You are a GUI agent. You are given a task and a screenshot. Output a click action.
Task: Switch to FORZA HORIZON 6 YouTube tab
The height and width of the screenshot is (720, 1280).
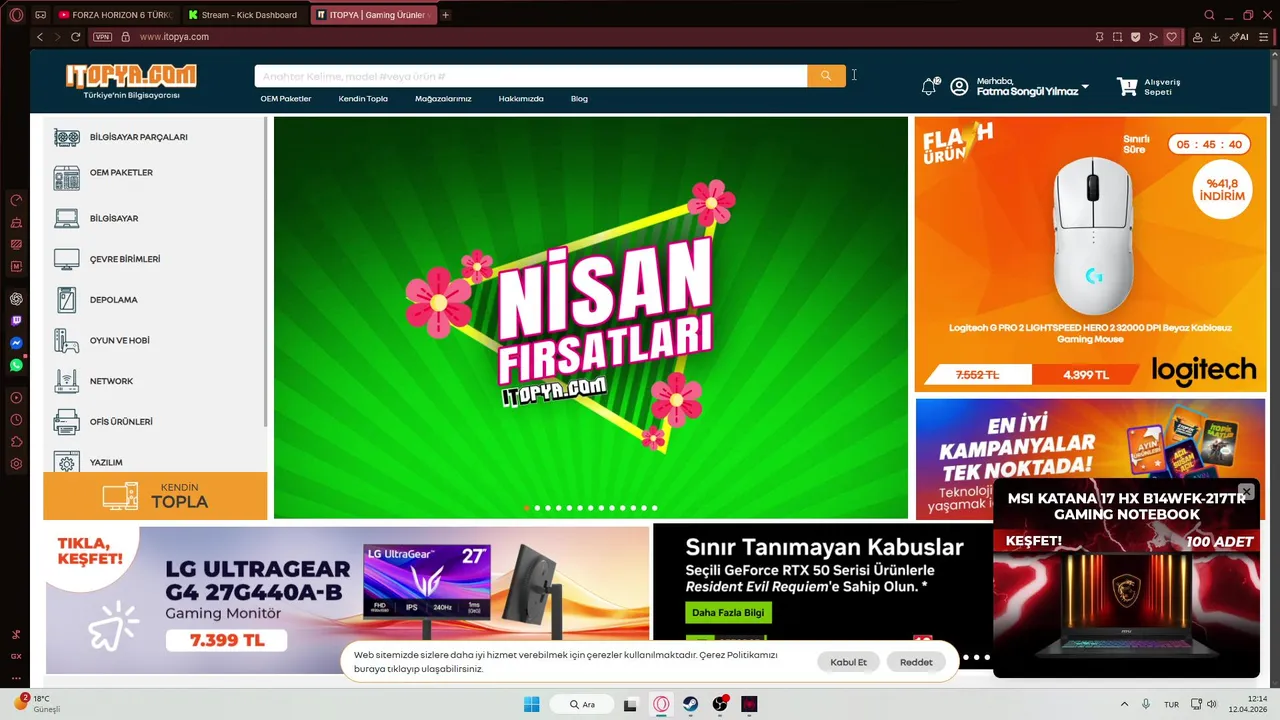pyautogui.click(x=116, y=15)
